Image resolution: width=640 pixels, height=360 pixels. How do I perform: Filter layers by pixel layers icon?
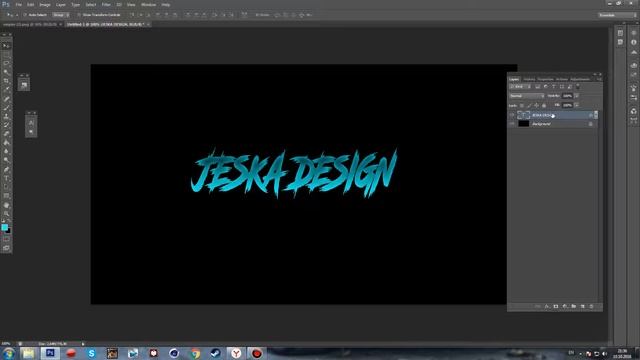click(x=538, y=87)
